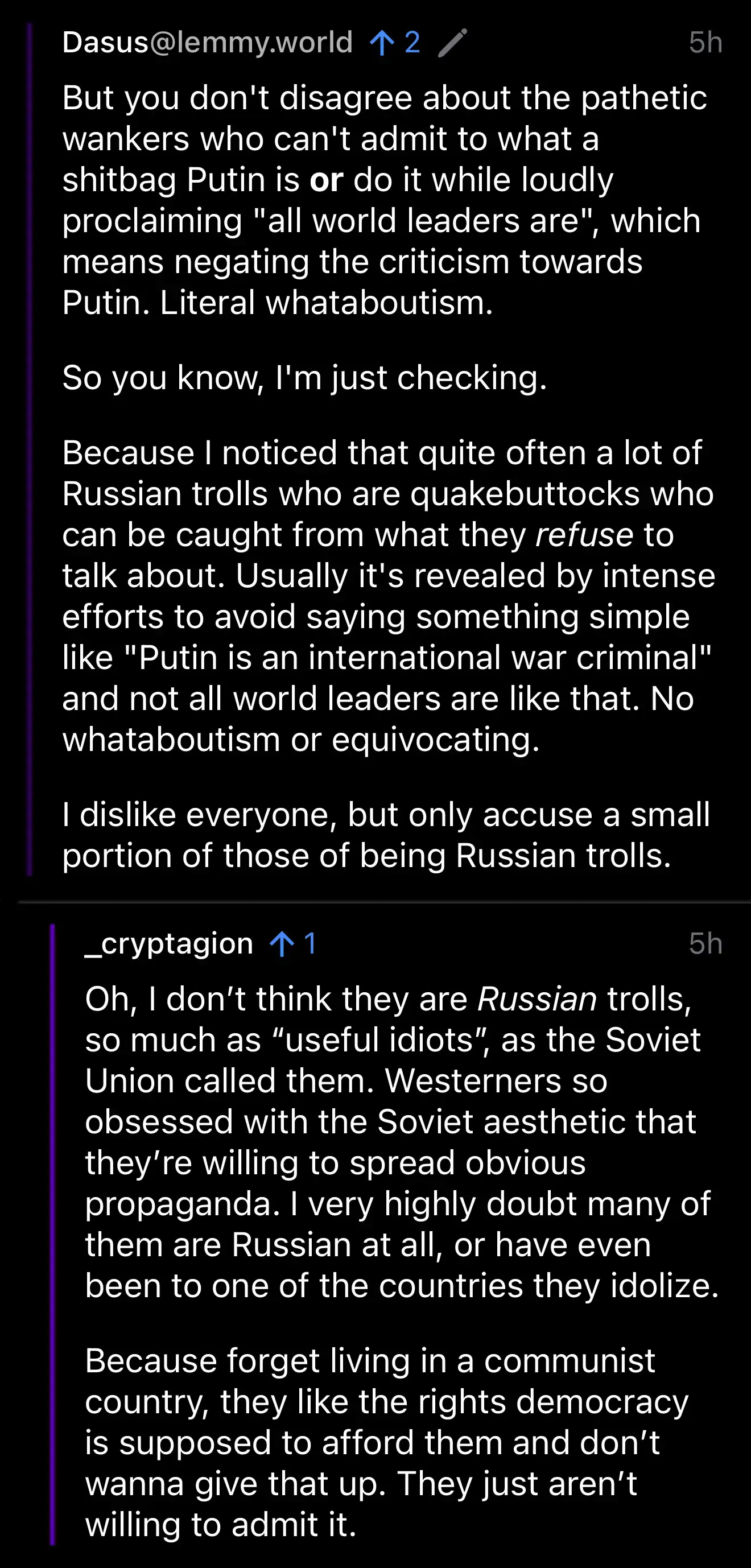
Task: Tap the italic word 'Russian' in _cryptagion's reply
Action: pos(538,1000)
